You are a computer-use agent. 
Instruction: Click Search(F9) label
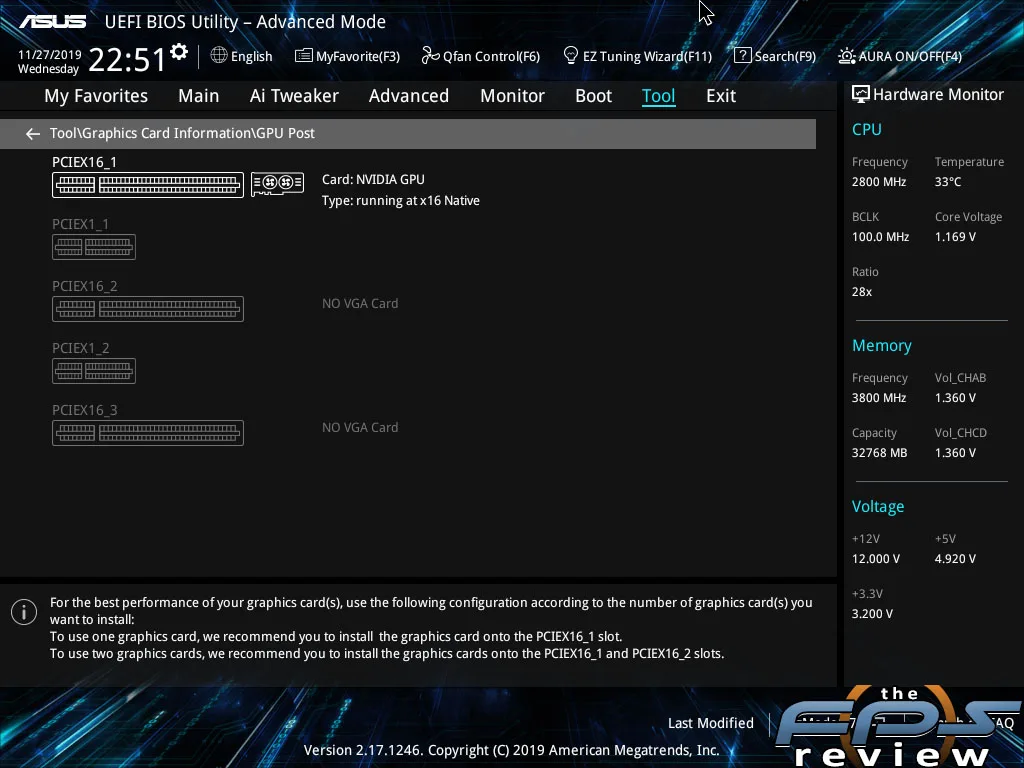(786, 56)
